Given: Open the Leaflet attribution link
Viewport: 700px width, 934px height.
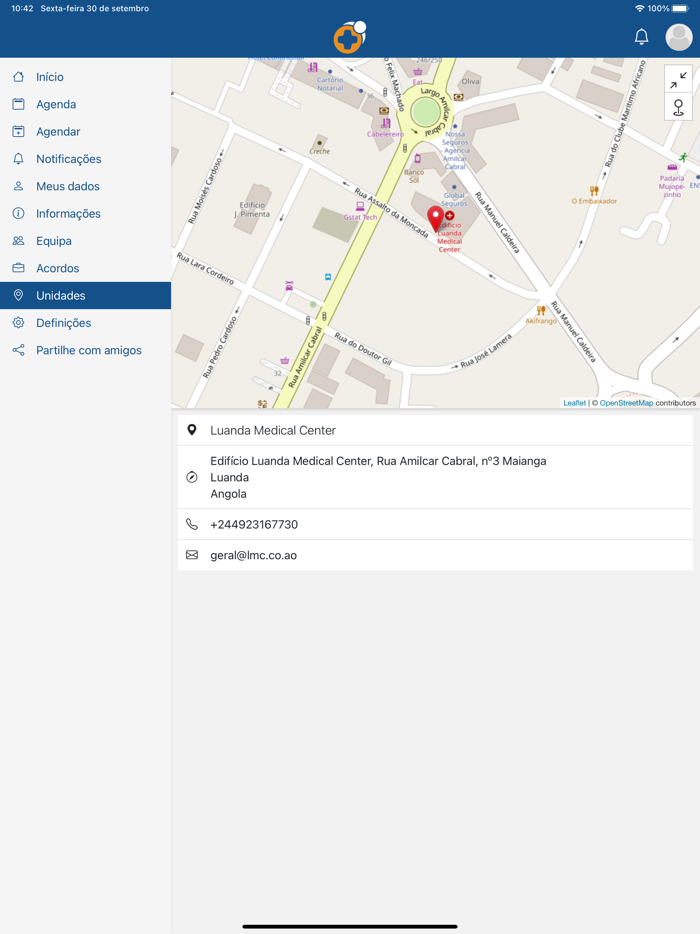Looking at the screenshot, I should coord(574,403).
